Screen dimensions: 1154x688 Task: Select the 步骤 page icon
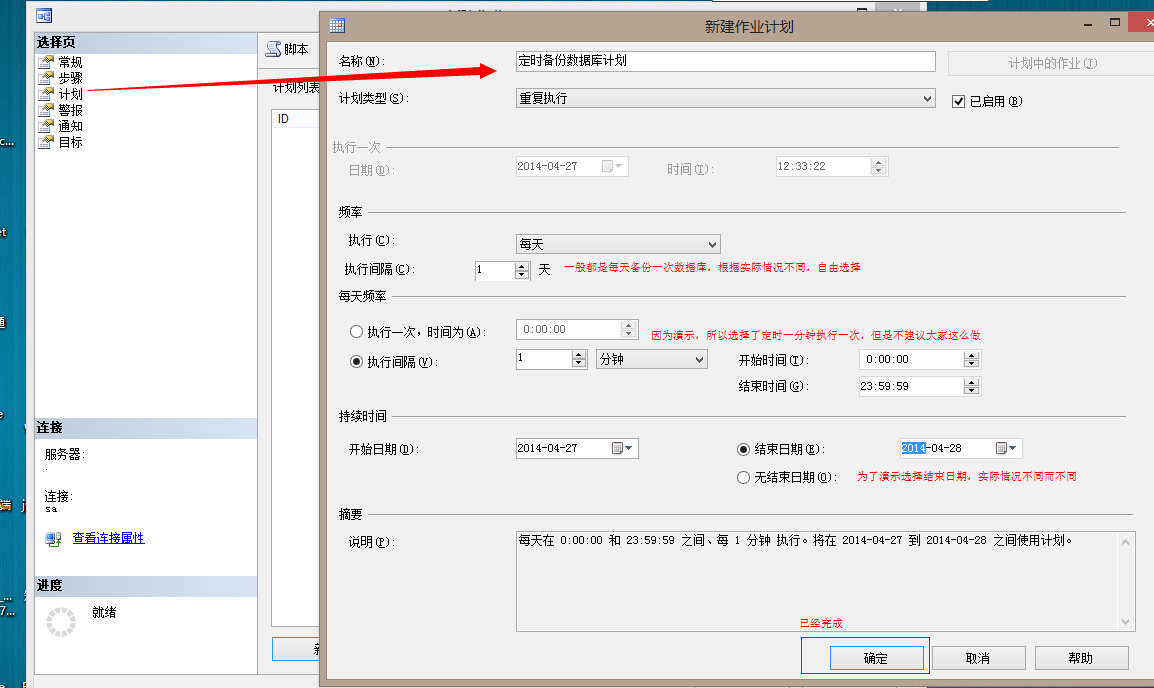tap(46, 78)
